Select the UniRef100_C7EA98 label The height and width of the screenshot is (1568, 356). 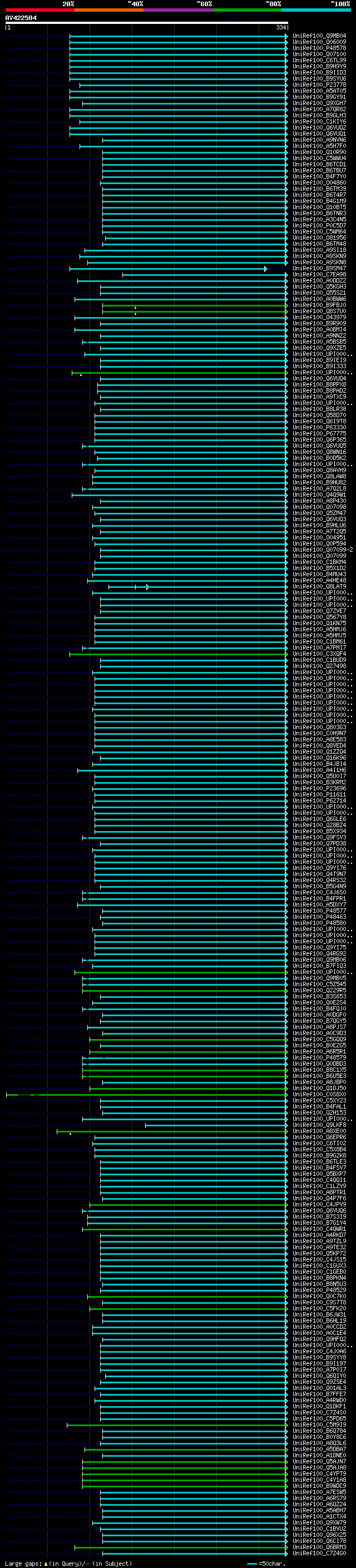tap(319, 275)
